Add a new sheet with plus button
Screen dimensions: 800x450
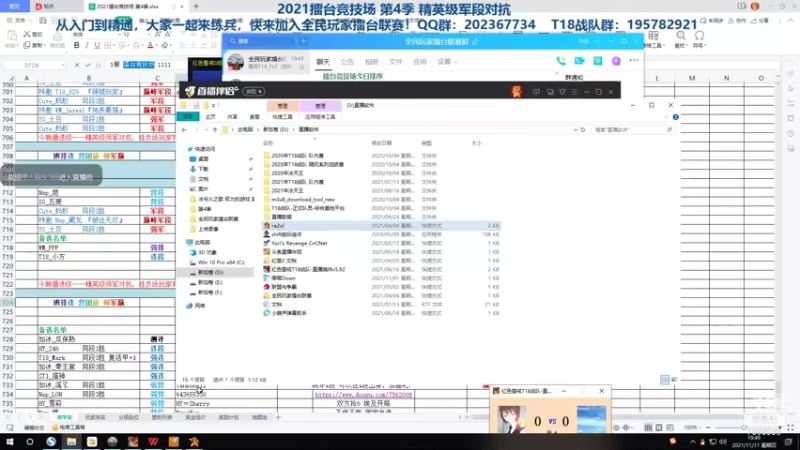[x=278, y=417]
